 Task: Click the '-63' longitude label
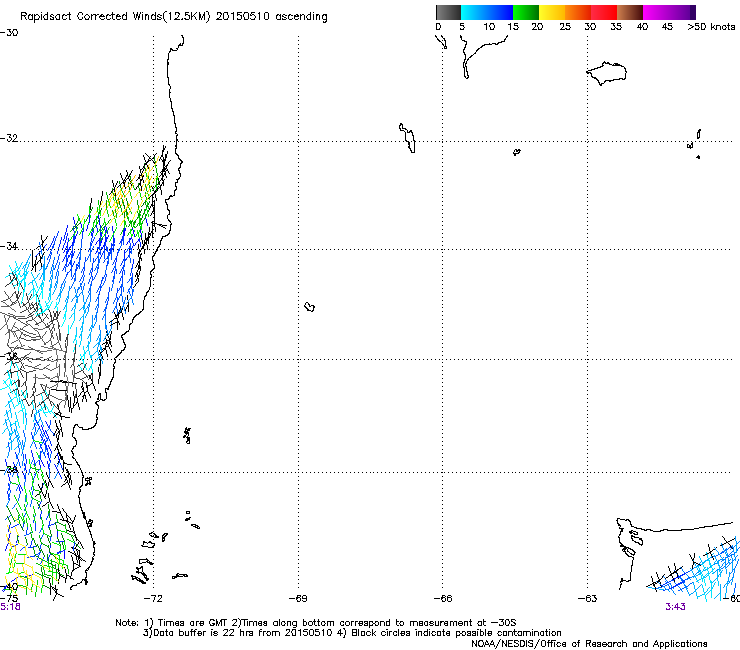point(587,599)
